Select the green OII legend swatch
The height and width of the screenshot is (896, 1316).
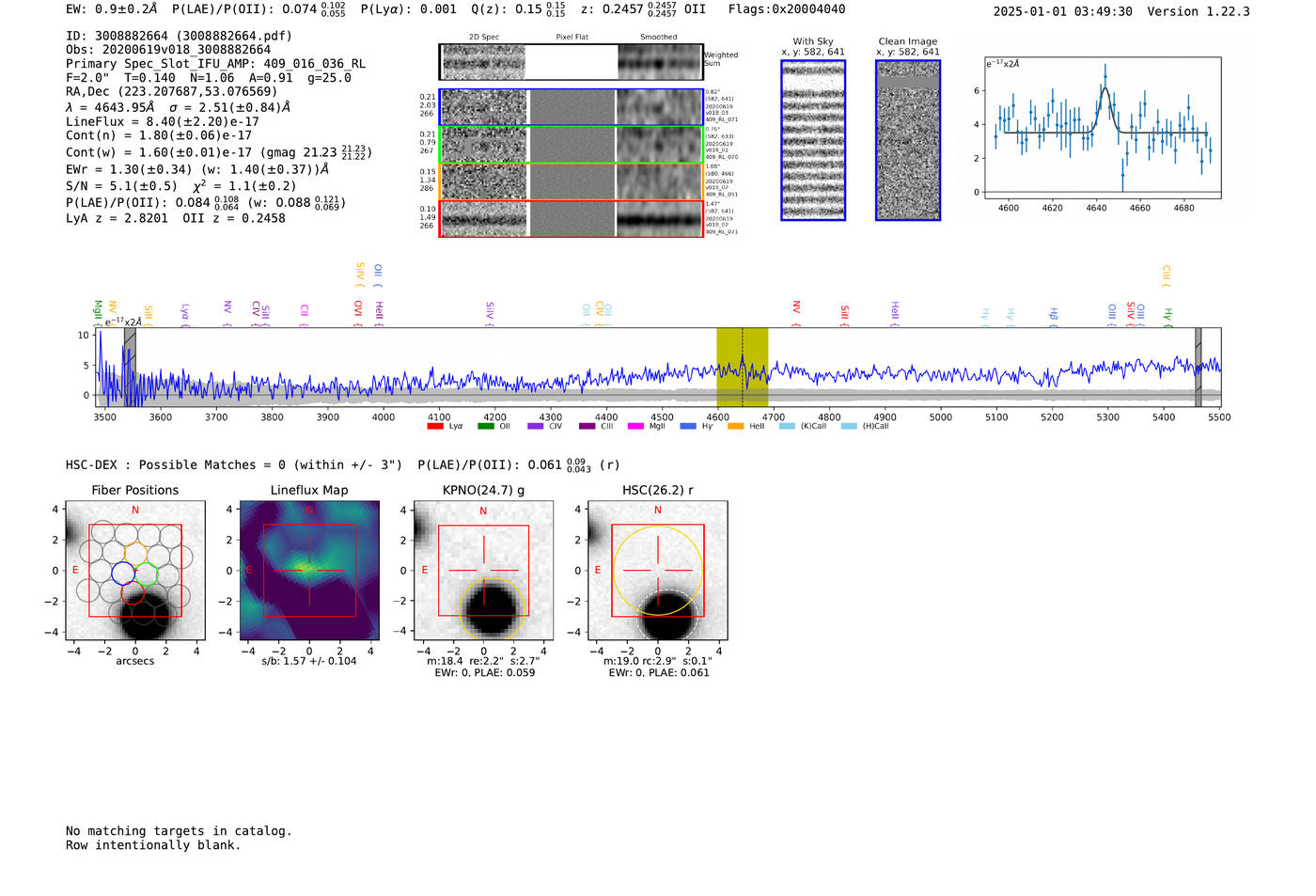click(485, 427)
